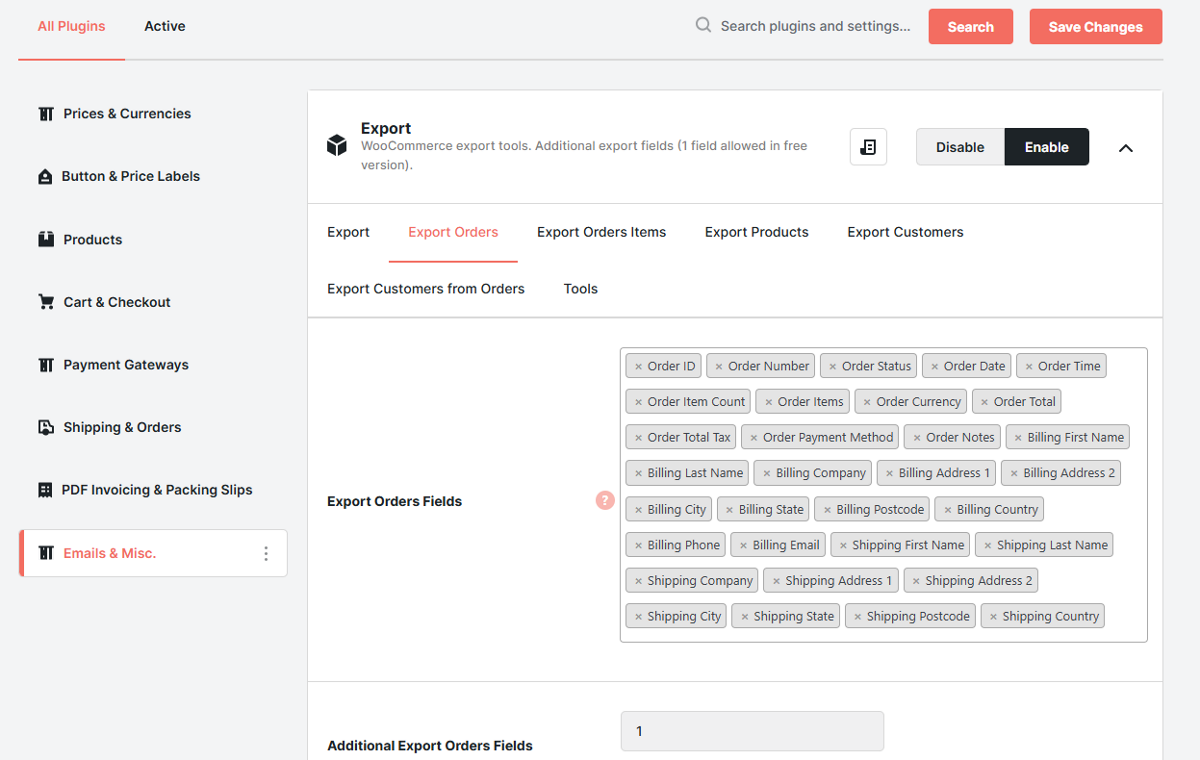The image size is (1200, 760).
Task: Remove the Billing First Name field tag
Action: point(1018,438)
